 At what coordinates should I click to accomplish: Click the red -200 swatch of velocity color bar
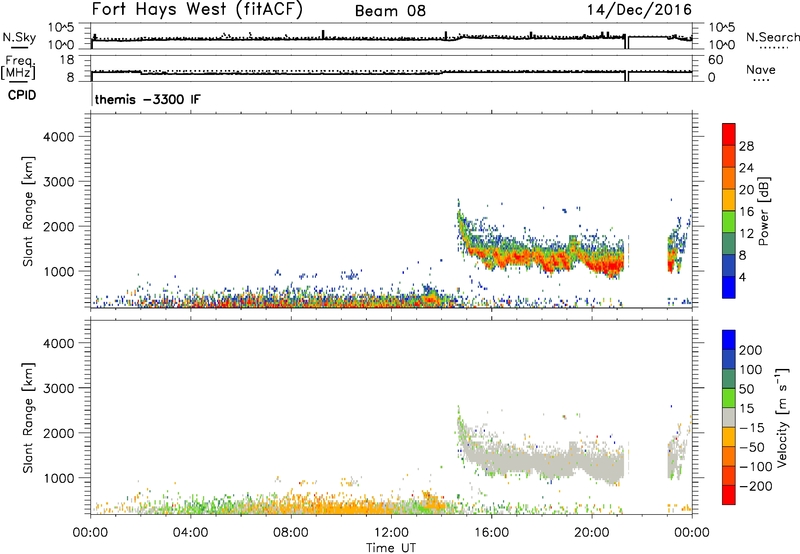(729, 495)
